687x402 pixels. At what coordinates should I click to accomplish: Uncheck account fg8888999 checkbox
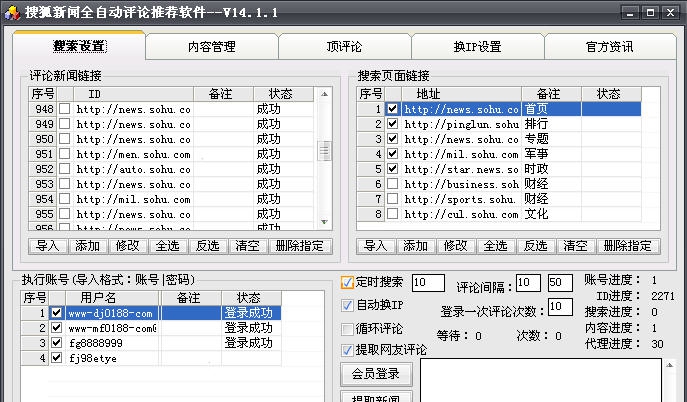(57, 342)
